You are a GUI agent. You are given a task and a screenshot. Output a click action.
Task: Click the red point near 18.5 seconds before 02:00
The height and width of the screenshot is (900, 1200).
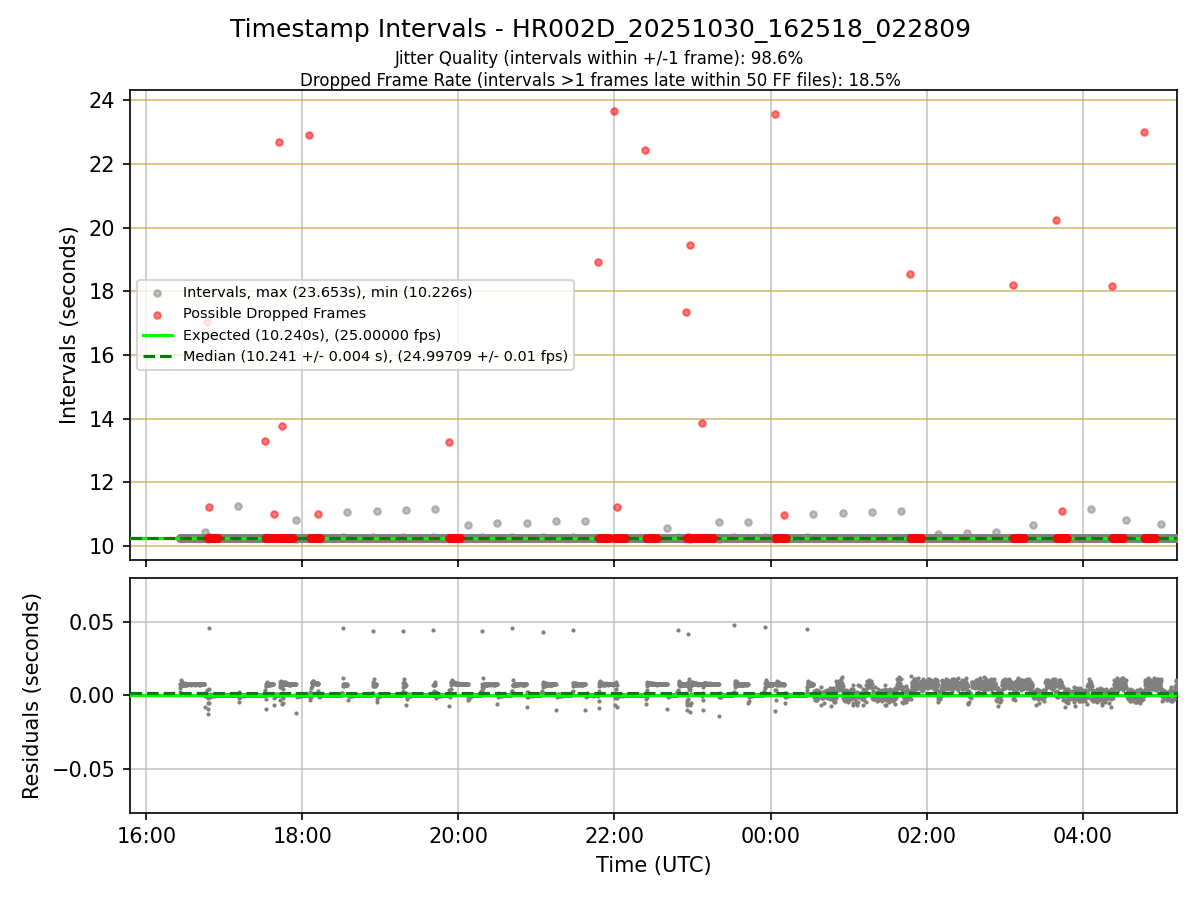pos(910,274)
